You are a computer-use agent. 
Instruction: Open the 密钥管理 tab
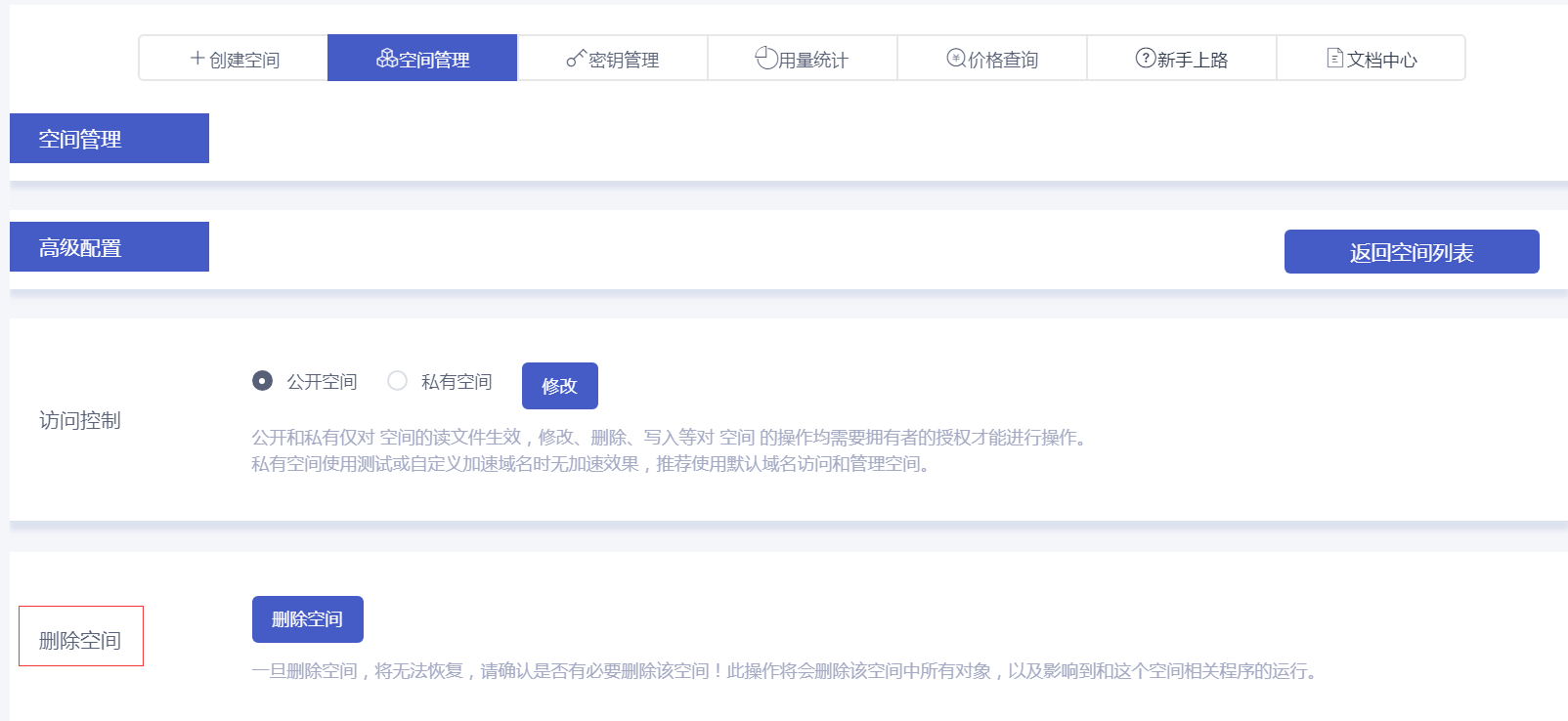tap(612, 58)
